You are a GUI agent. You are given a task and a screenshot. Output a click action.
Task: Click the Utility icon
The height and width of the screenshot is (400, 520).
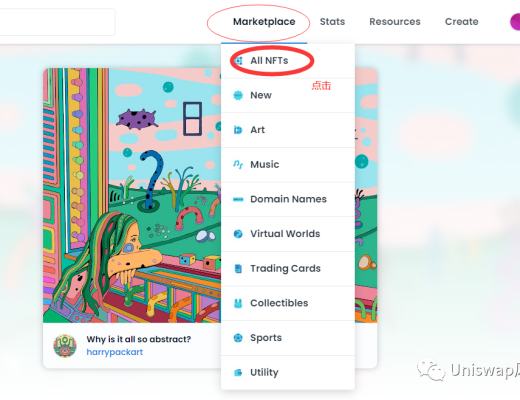click(238, 373)
